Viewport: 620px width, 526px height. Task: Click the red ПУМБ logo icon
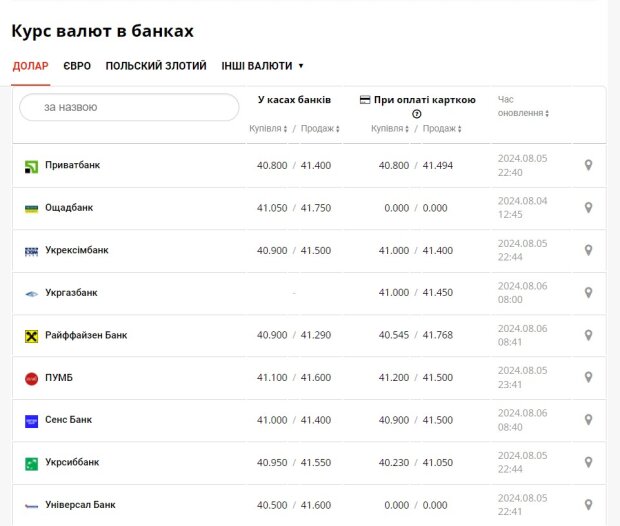tap(32, 379)
